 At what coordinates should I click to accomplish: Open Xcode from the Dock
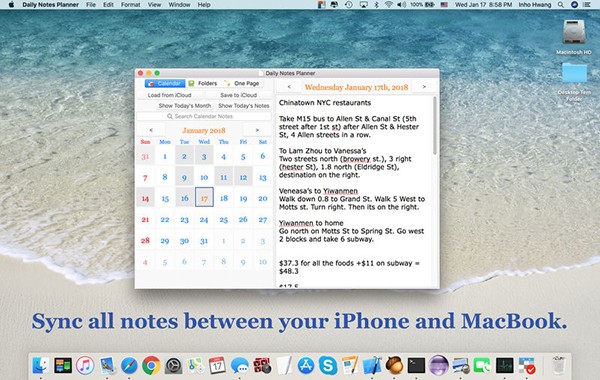pos(372,365)
